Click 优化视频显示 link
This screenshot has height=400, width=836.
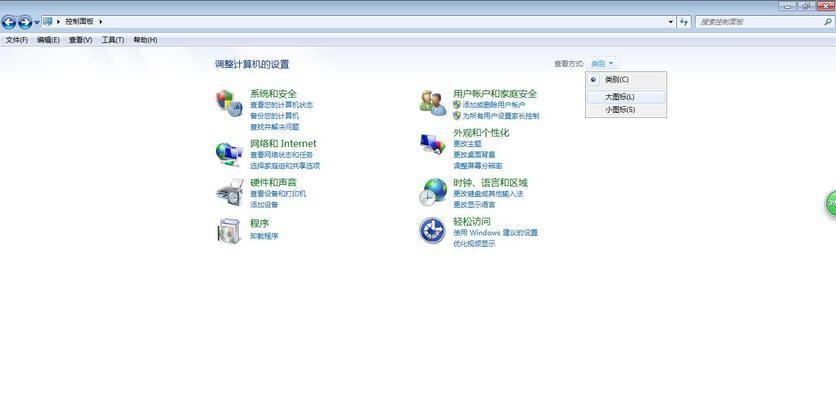click(x=474, y=244)
